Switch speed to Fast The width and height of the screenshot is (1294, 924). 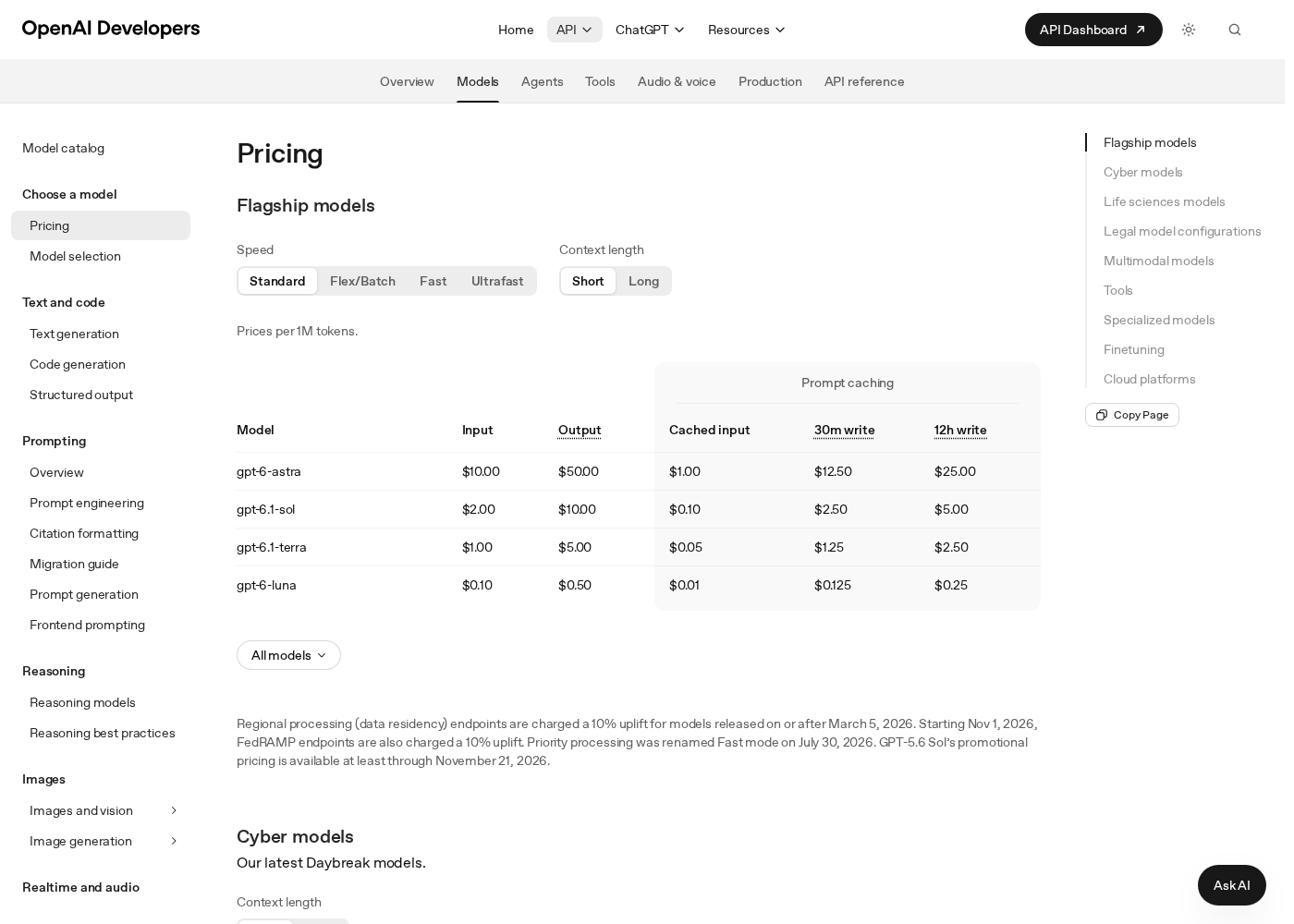click(x=433, y=281)
